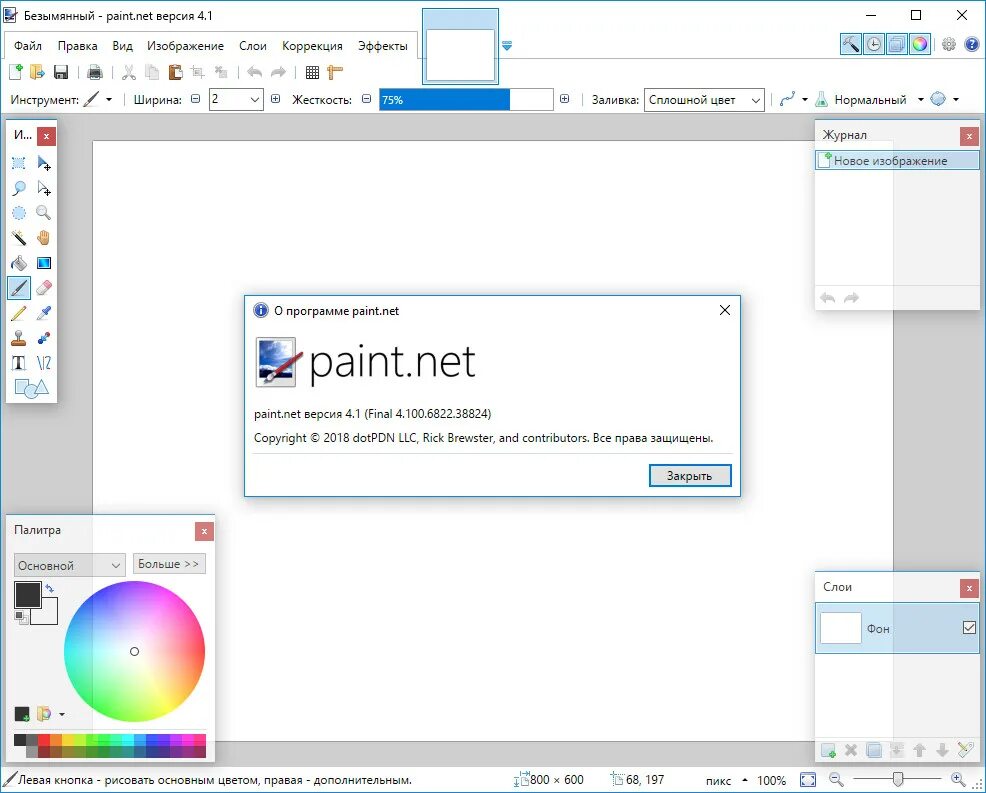Select the Новое изображение history entry

(897, 160)
